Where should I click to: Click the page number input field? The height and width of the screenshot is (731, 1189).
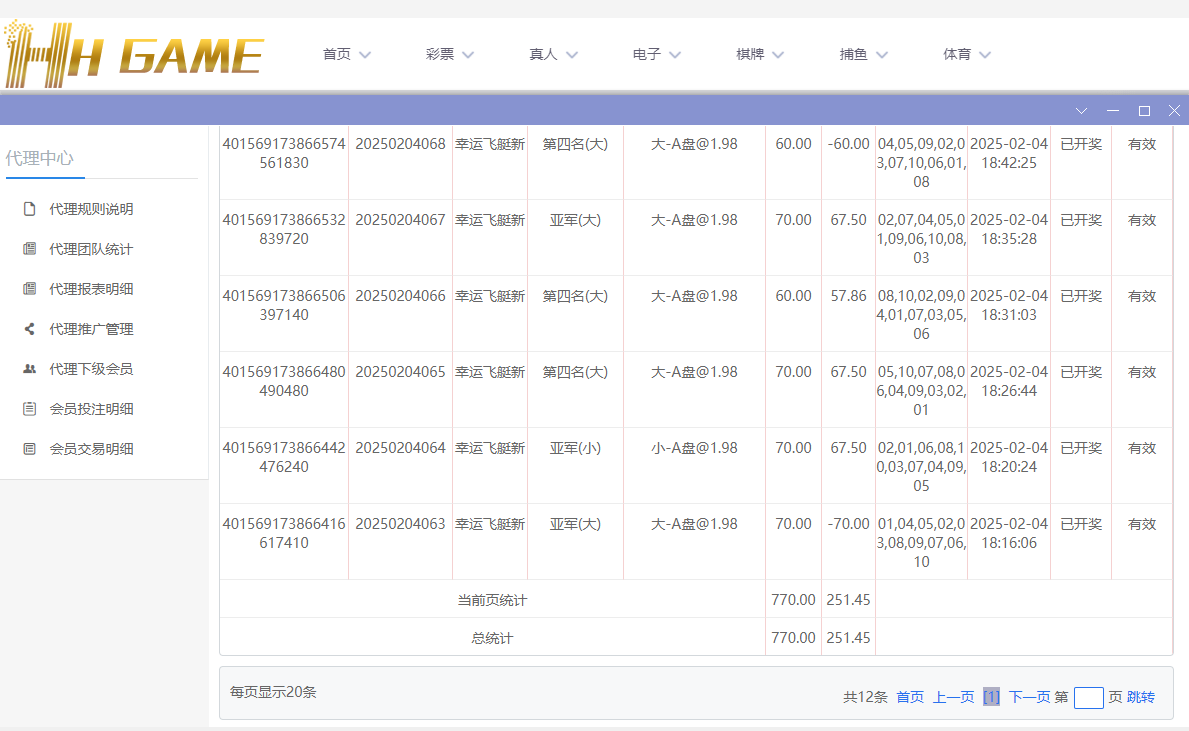click(x=1088, y=697)
